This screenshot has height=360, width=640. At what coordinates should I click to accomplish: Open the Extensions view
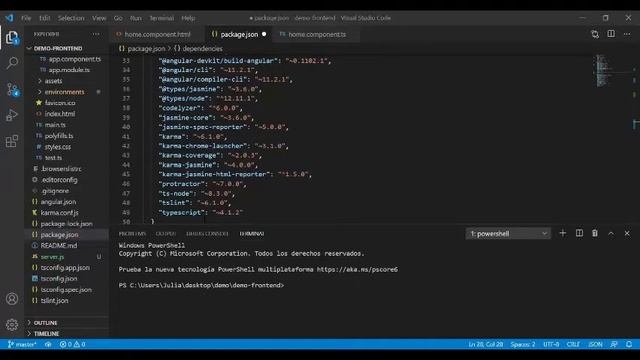12,141
